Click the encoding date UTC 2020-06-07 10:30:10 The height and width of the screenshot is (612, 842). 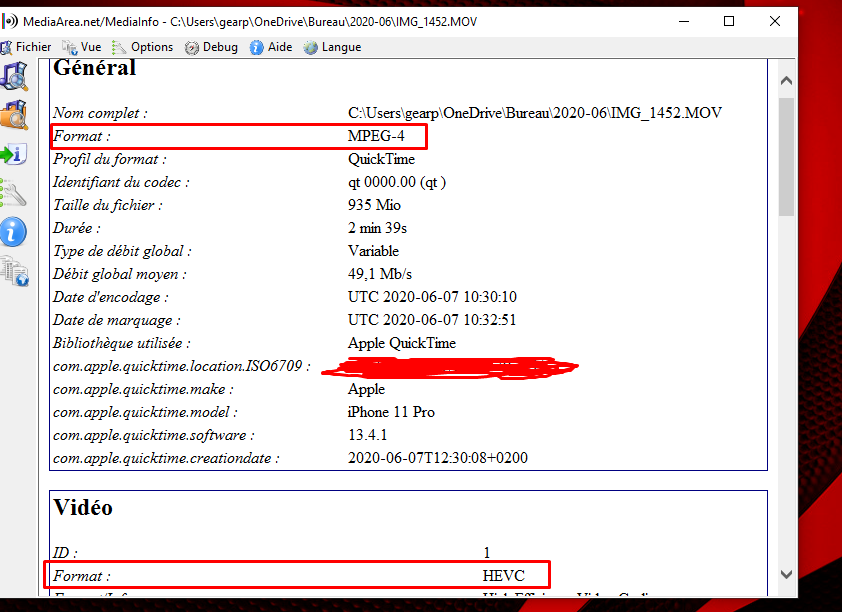click(x=432, y=297)
